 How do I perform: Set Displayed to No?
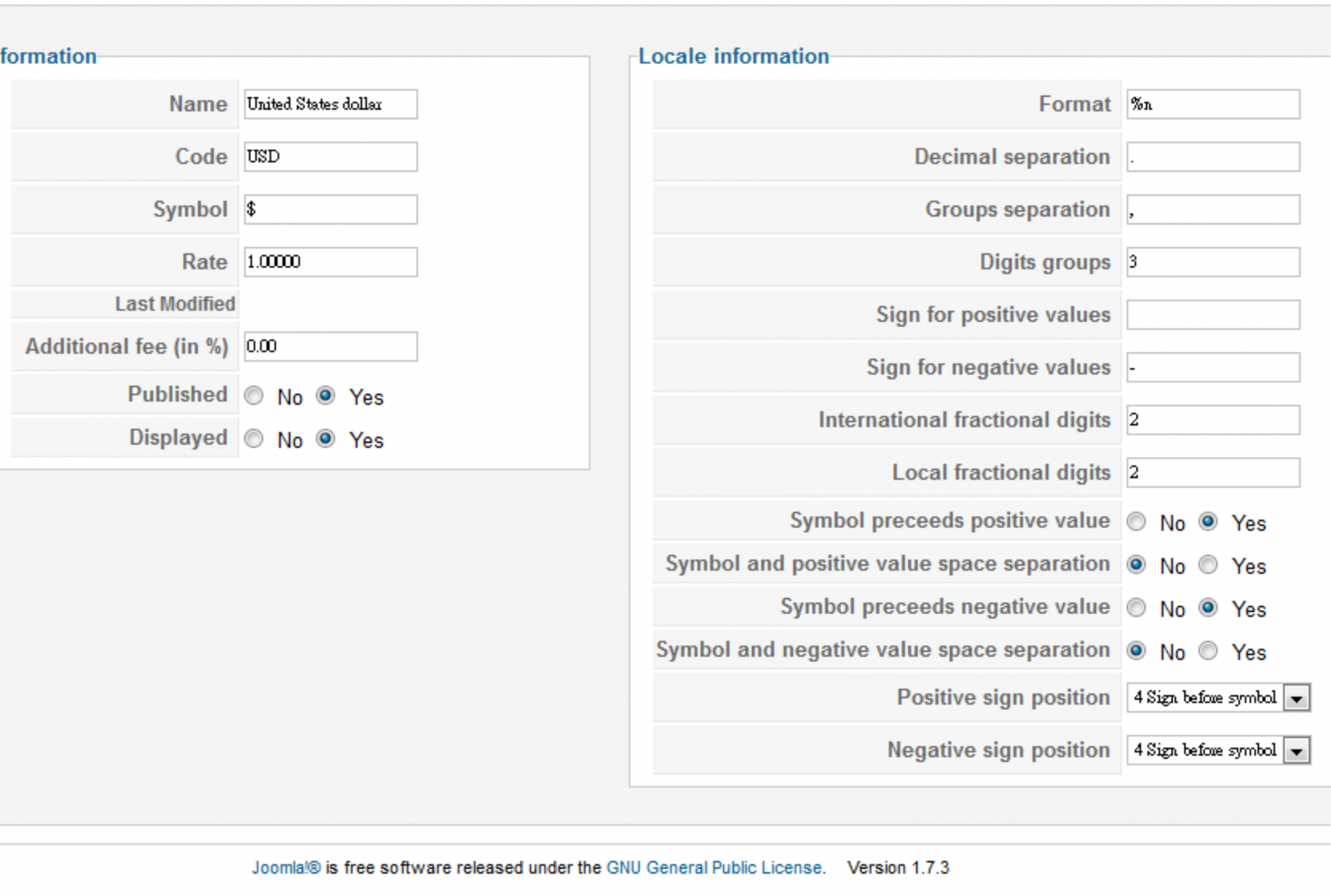(254, 439)
